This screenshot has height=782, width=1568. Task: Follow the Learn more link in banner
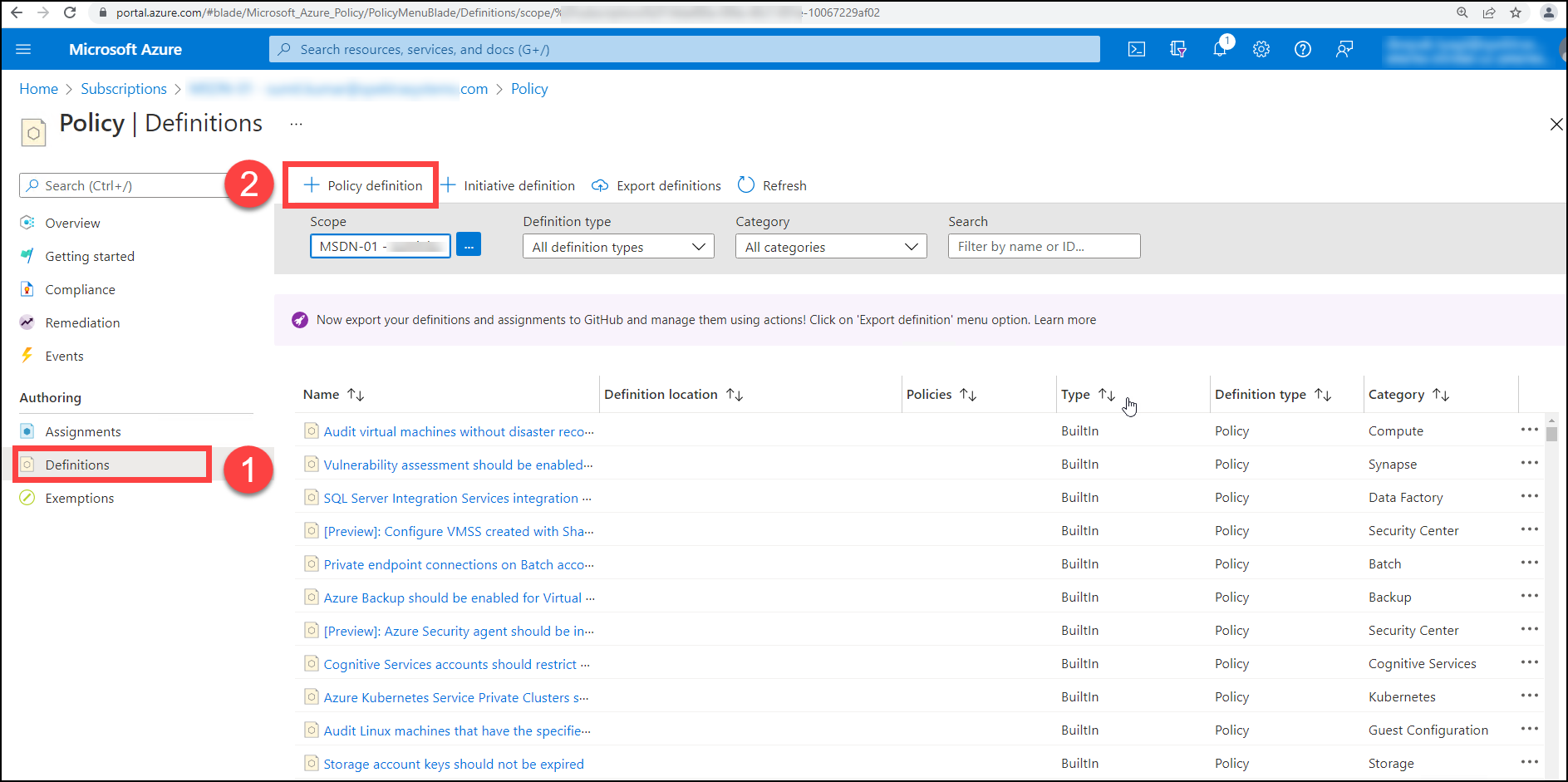click(x=1064, y=320)
